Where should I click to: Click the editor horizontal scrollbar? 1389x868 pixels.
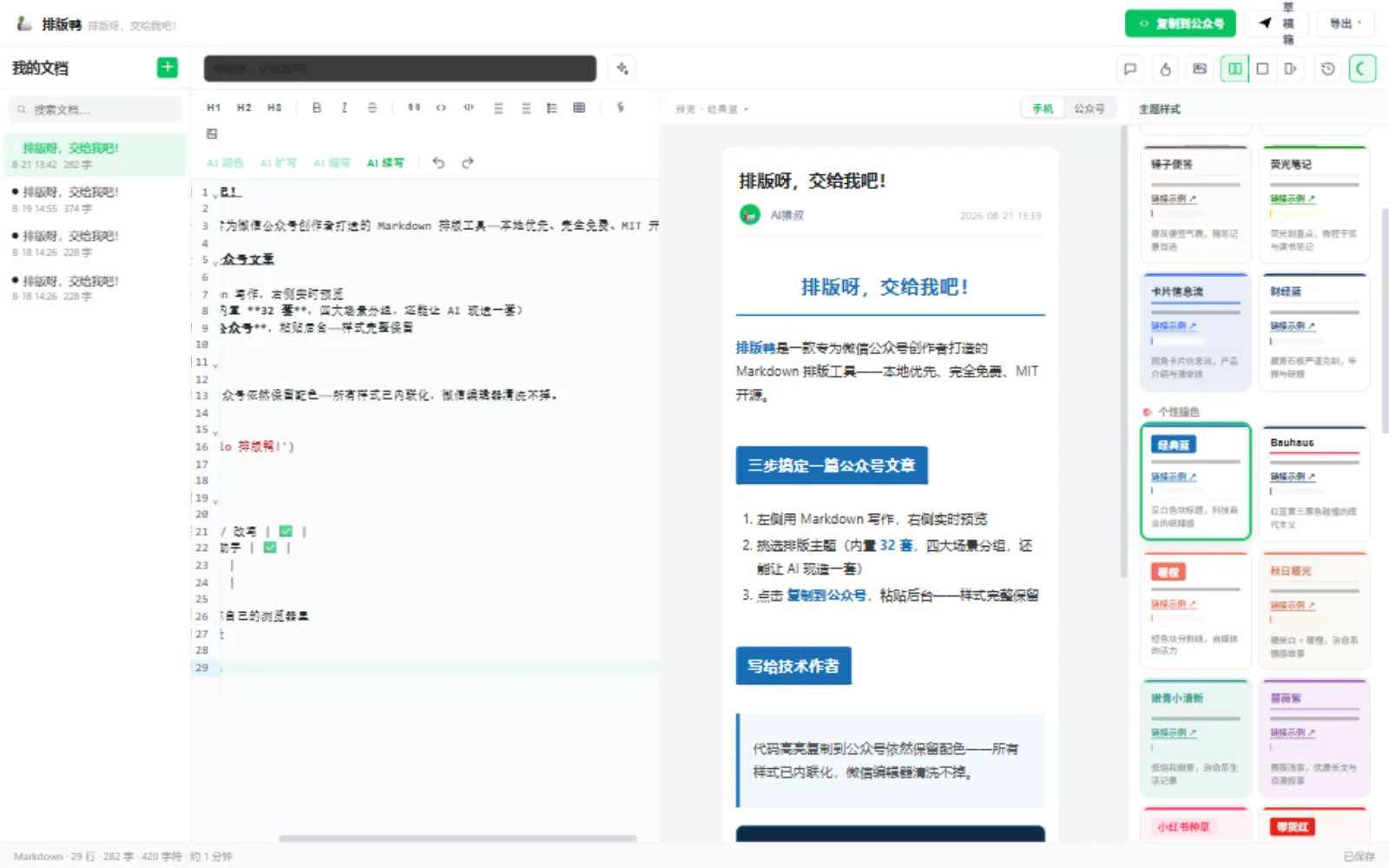pos(458,838)
